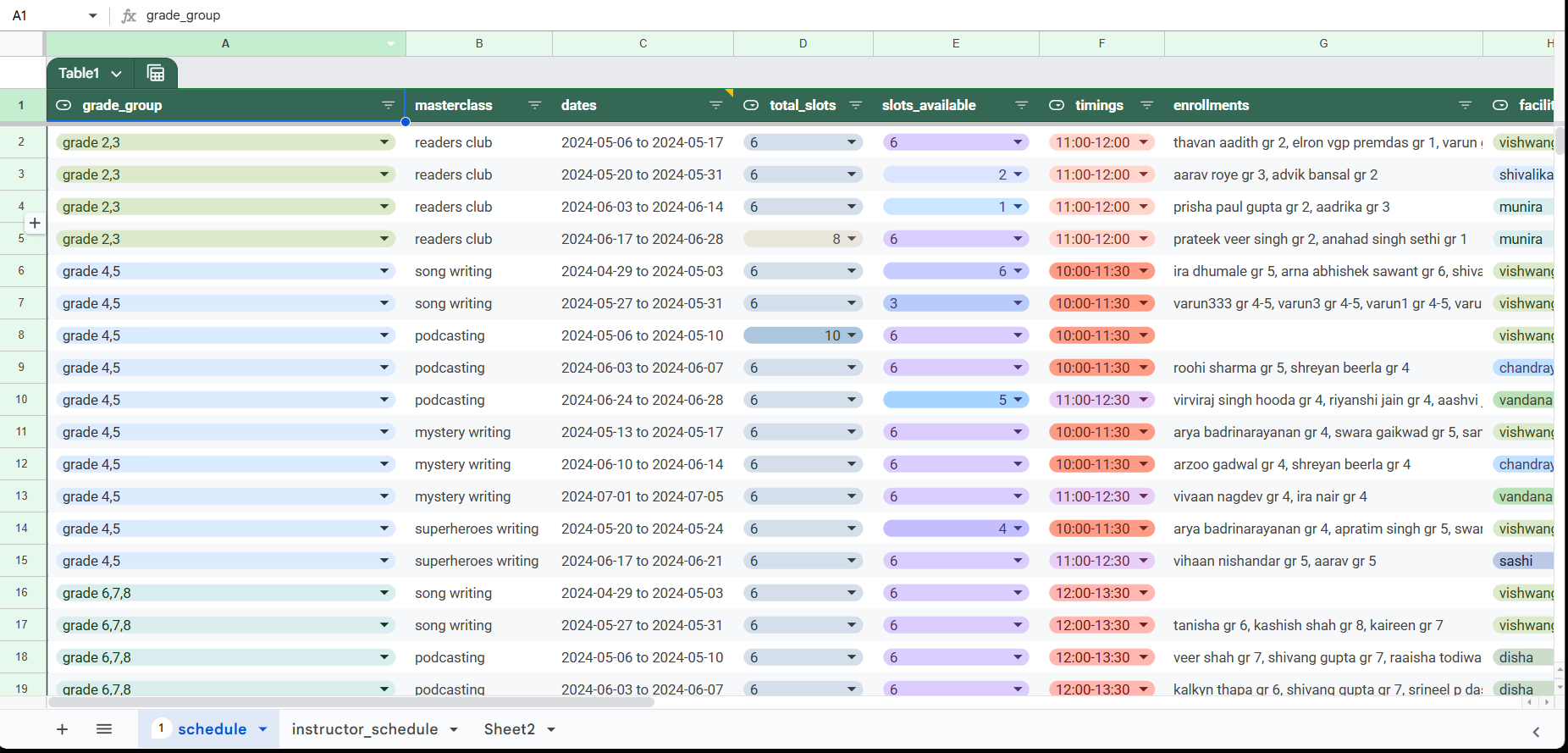Open filter icon for enrollments column

pos(1465,105)
